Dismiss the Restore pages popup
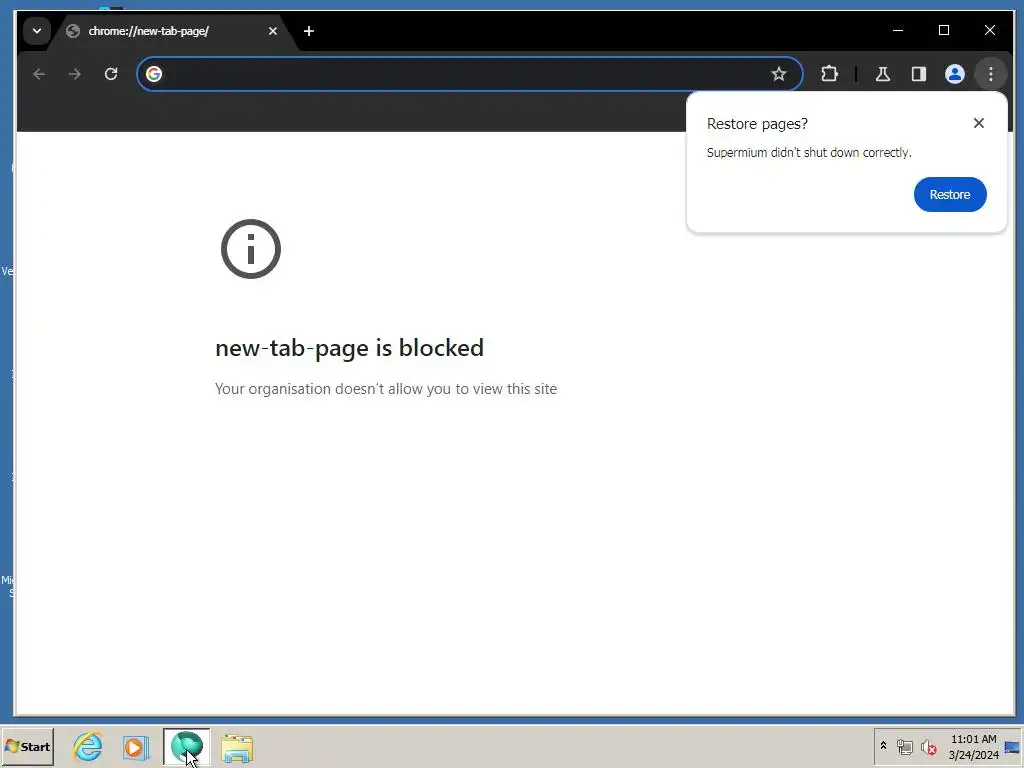The width and height of the screenshot is (1024, 768). 978,123
